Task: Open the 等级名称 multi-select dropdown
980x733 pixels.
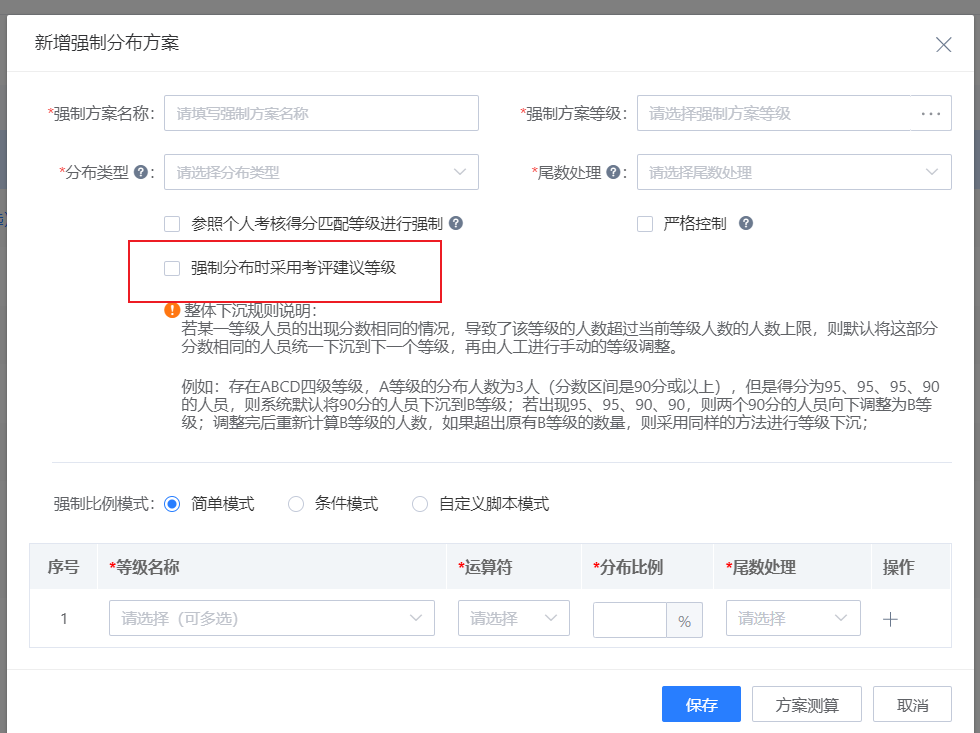Action: 272,618
